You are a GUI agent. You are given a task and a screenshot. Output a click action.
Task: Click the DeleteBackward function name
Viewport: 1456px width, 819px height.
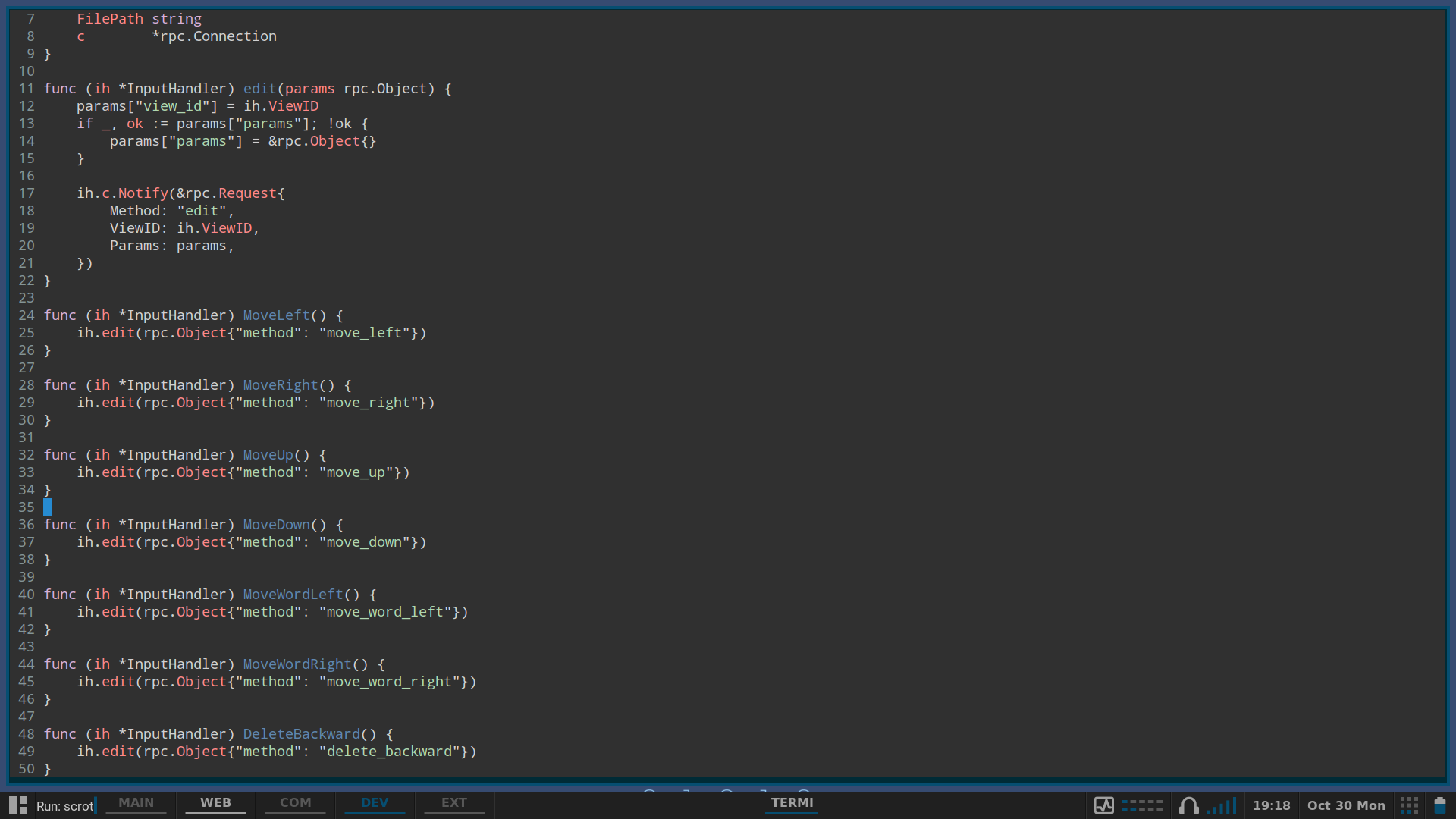pyautogui.click(x=301, y=734)
